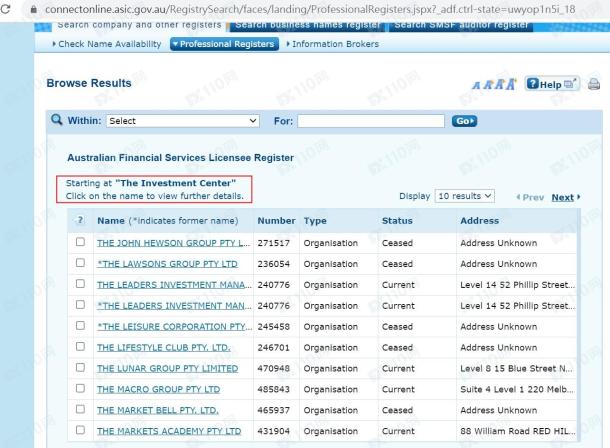The image size is (610, 448).
Task: Select the largest font size A
Action: 511,84
